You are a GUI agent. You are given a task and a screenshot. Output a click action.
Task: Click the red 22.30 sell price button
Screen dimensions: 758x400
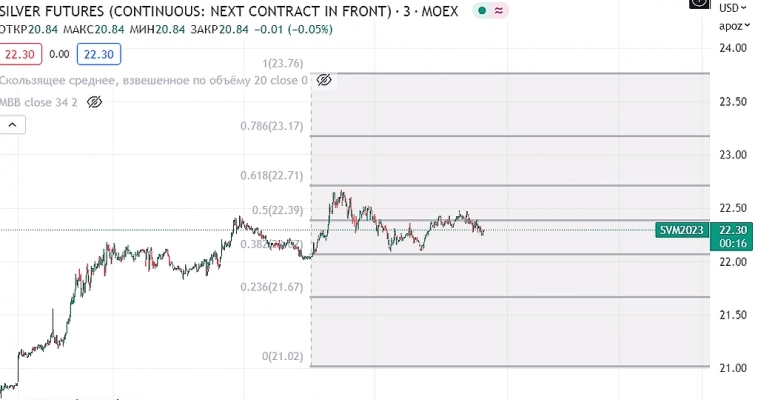(20, 55)
